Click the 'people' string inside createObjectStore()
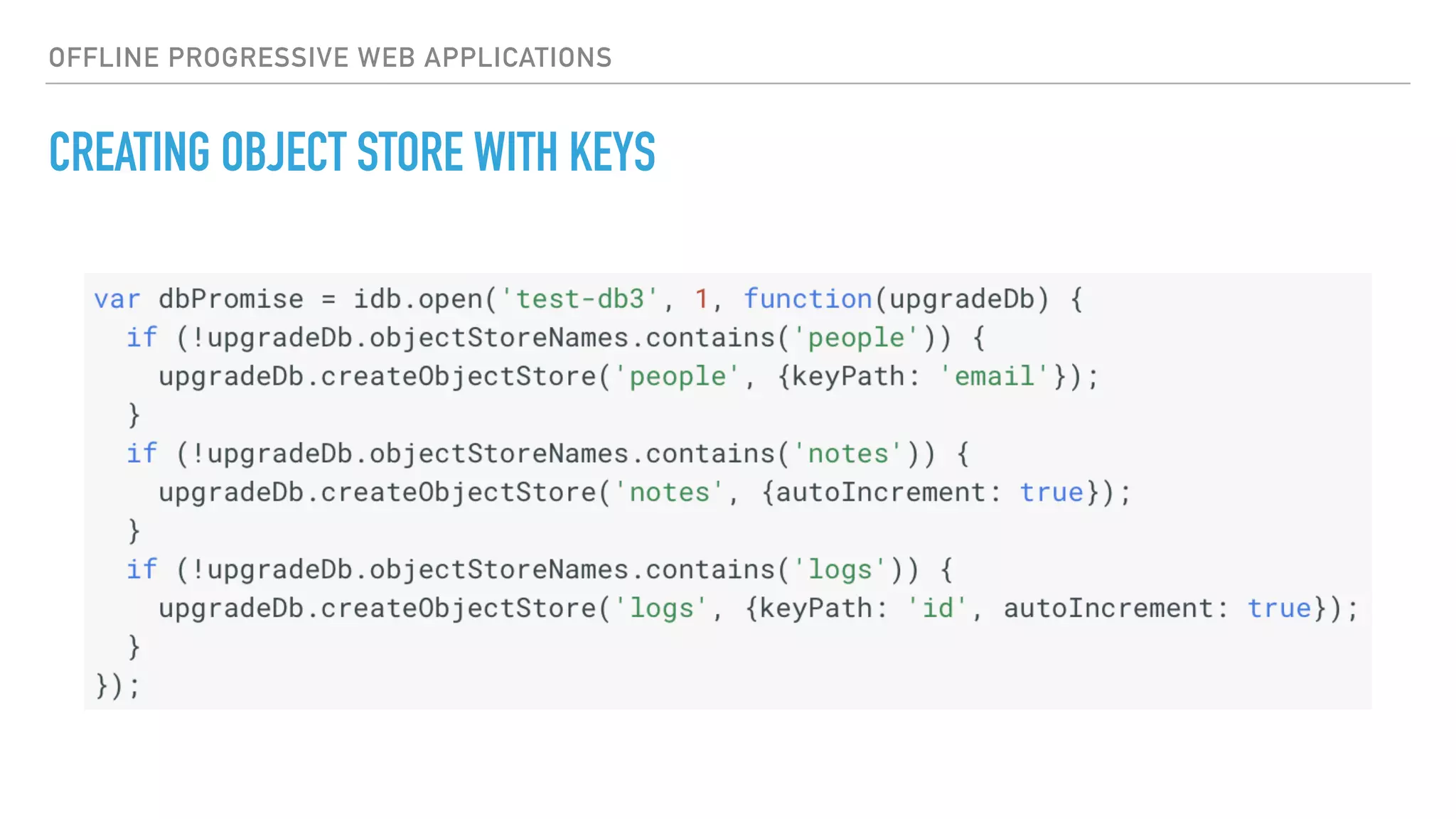Viewport: 1456px width, 819px height. click(677, 377)
